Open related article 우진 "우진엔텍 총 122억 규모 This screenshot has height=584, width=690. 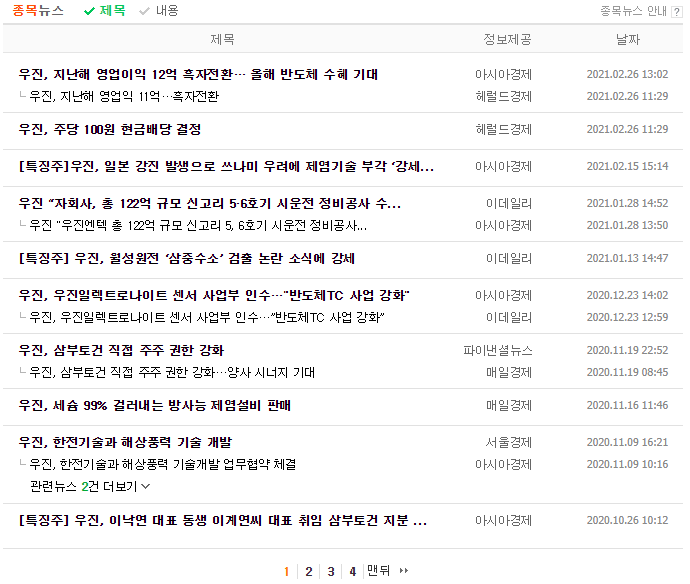(198, 225)
